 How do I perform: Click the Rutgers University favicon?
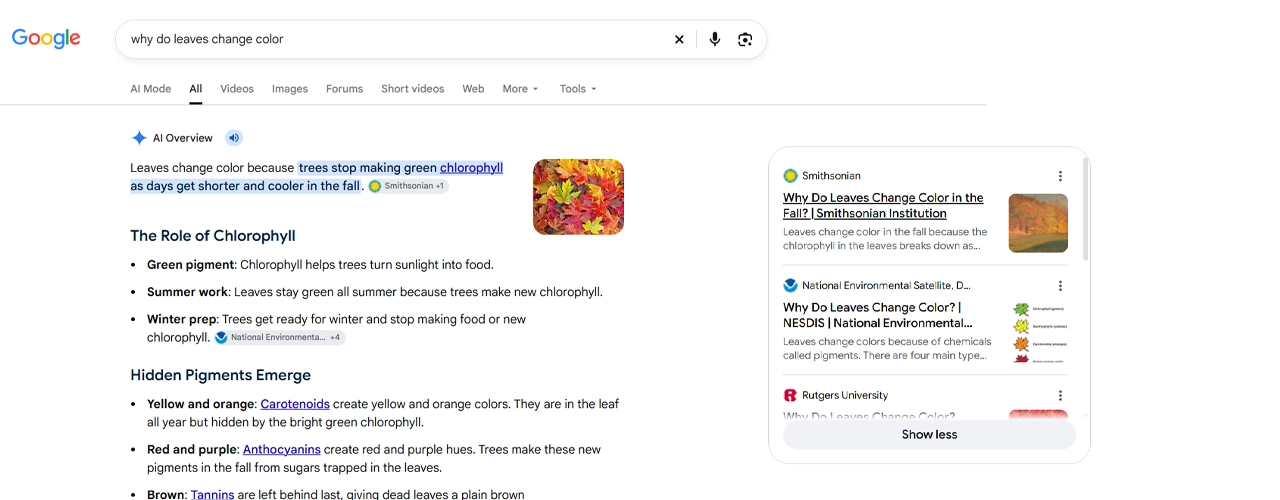(790, 396)
